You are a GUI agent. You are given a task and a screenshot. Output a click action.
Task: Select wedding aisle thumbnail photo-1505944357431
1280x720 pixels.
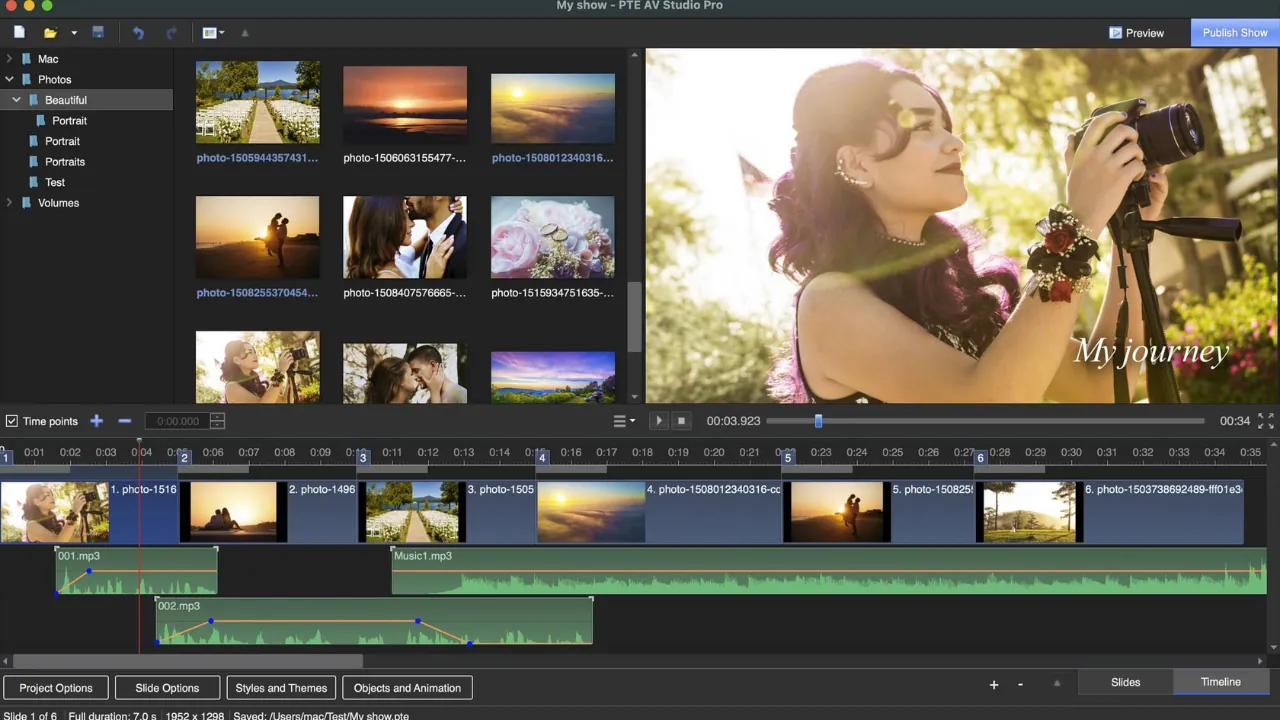(x=258, y=102)
